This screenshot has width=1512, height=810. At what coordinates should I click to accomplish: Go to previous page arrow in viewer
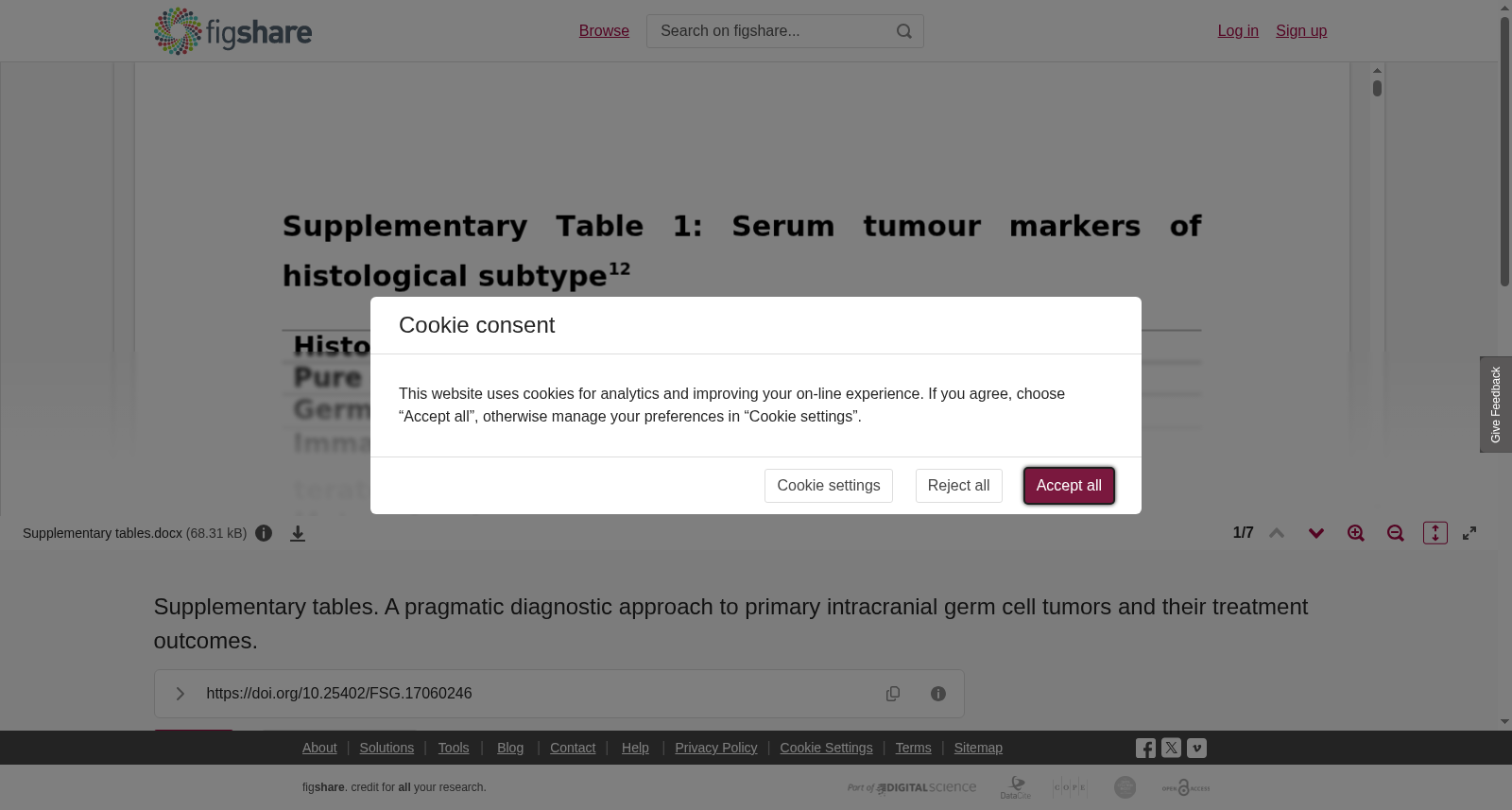coord(1277,533)
